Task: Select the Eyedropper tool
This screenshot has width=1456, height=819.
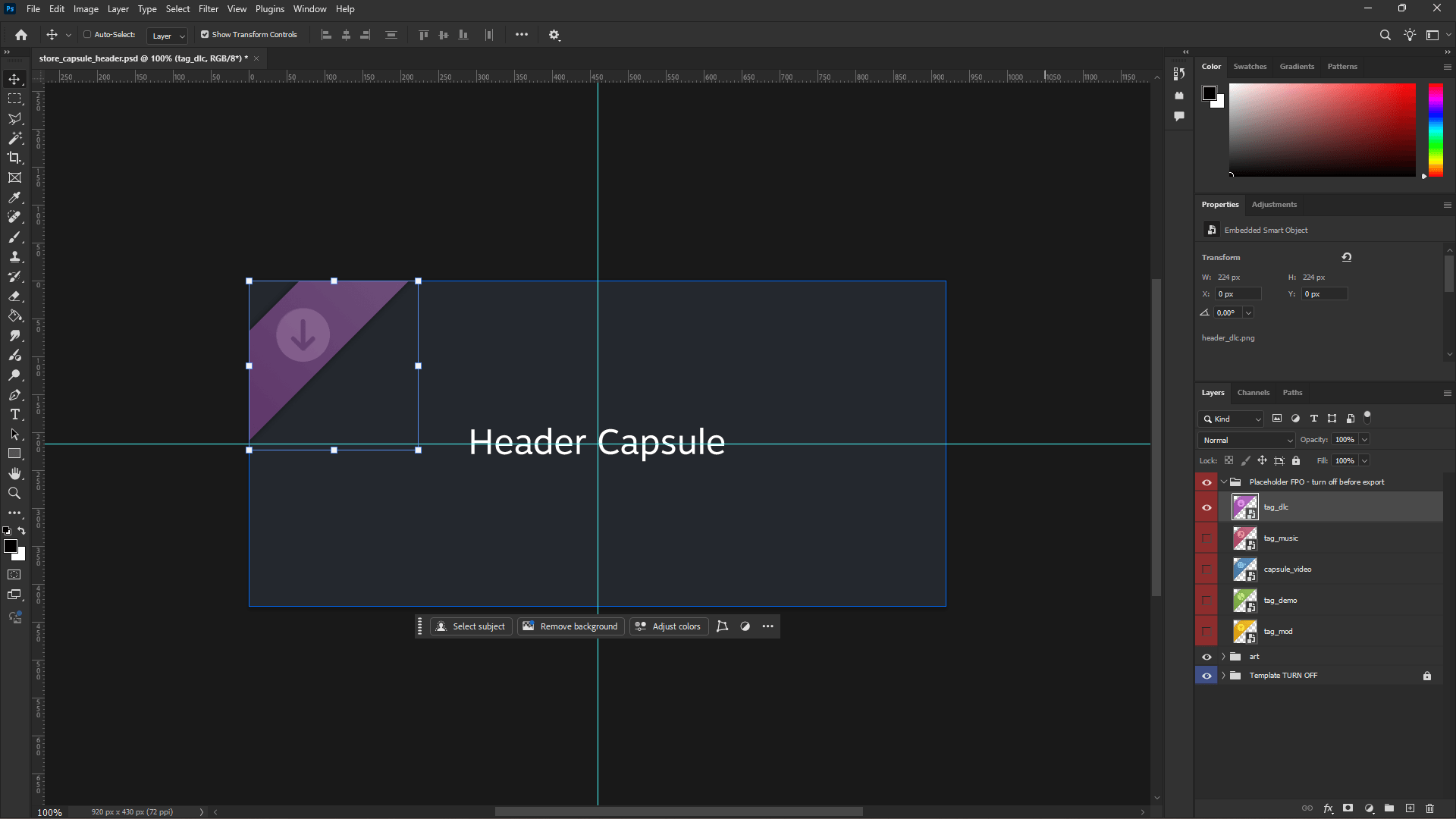Action: tap(14, 197)
